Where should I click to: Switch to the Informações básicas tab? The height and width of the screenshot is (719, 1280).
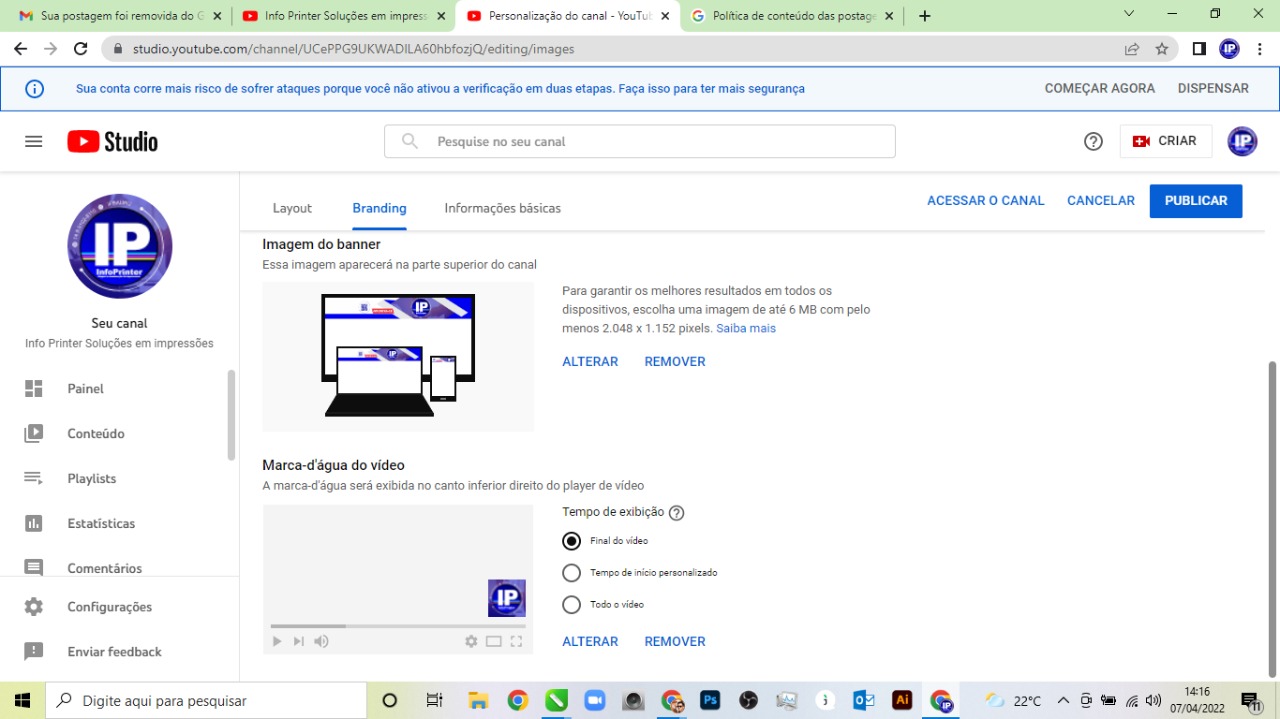[x=502, y=209]
